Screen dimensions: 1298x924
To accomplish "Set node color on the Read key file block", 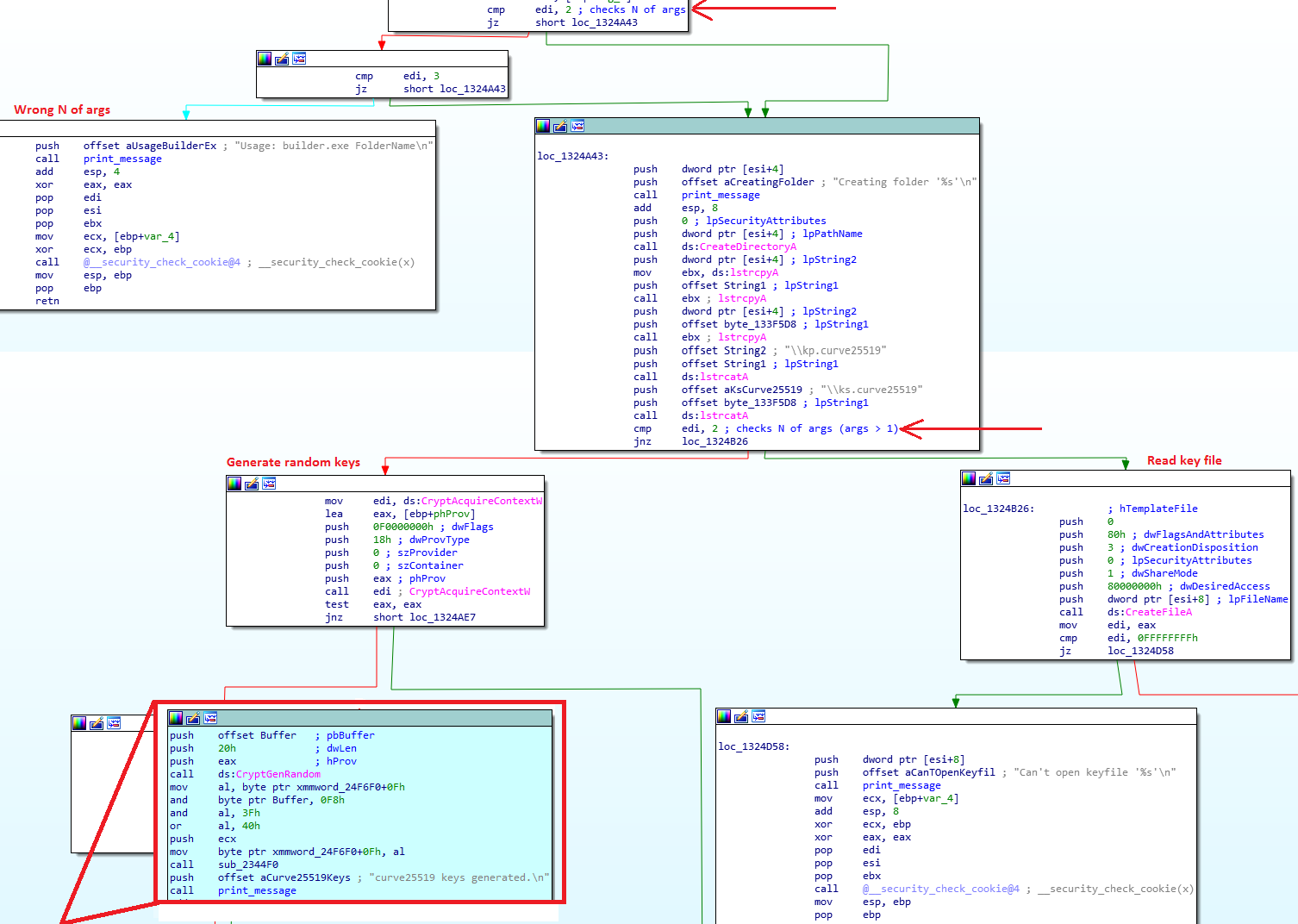I will 967,478.
